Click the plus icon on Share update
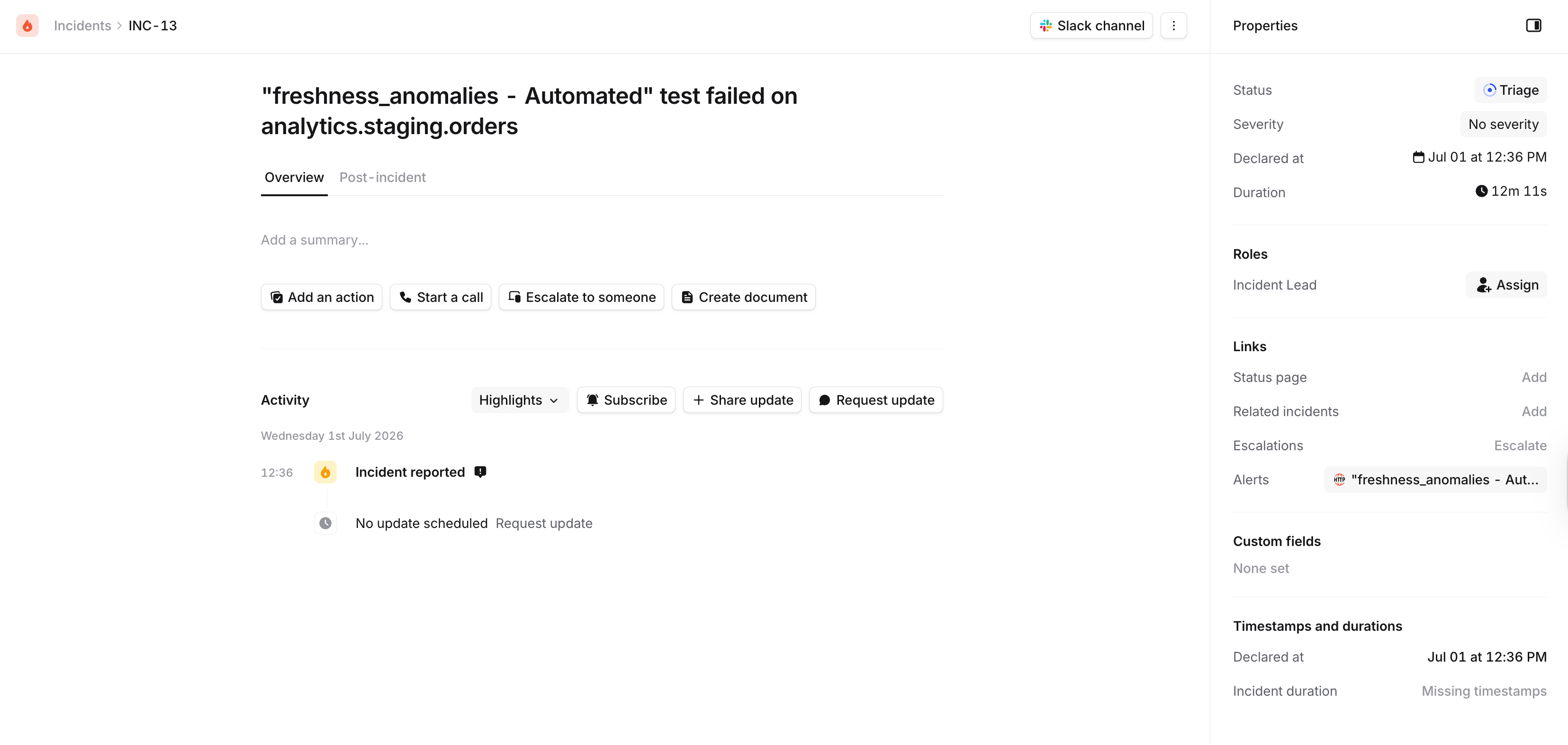Viewport: 1568px width, 745px height. pyautogui.click(x=699, y=400)
